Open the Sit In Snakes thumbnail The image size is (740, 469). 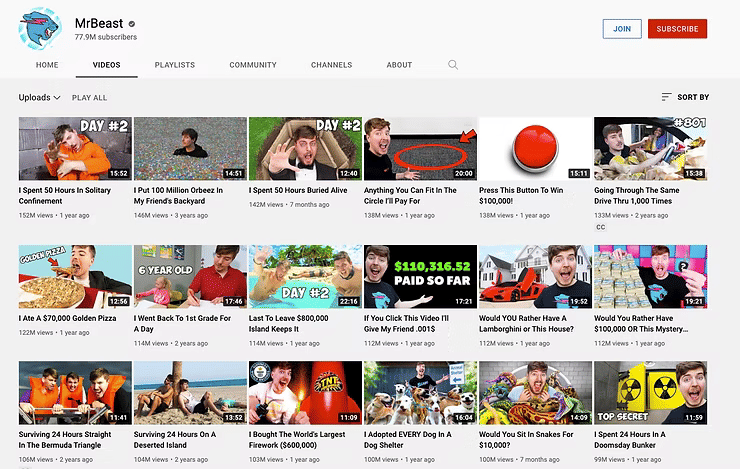tap(535, 393)
